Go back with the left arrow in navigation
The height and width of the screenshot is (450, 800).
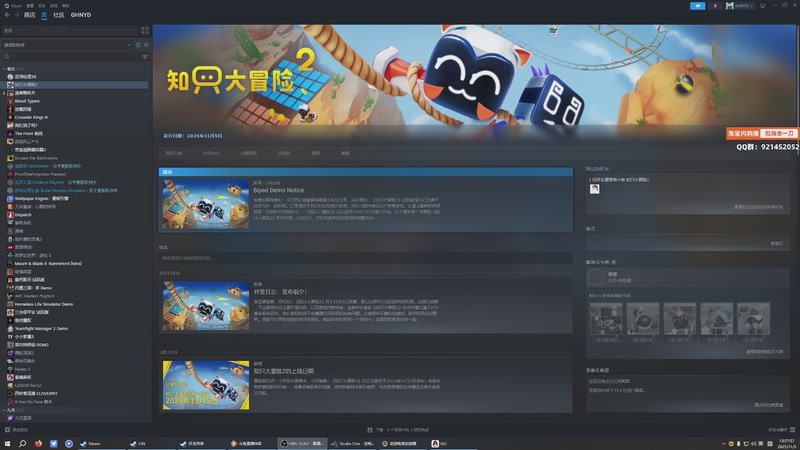(x=7, y=15)
